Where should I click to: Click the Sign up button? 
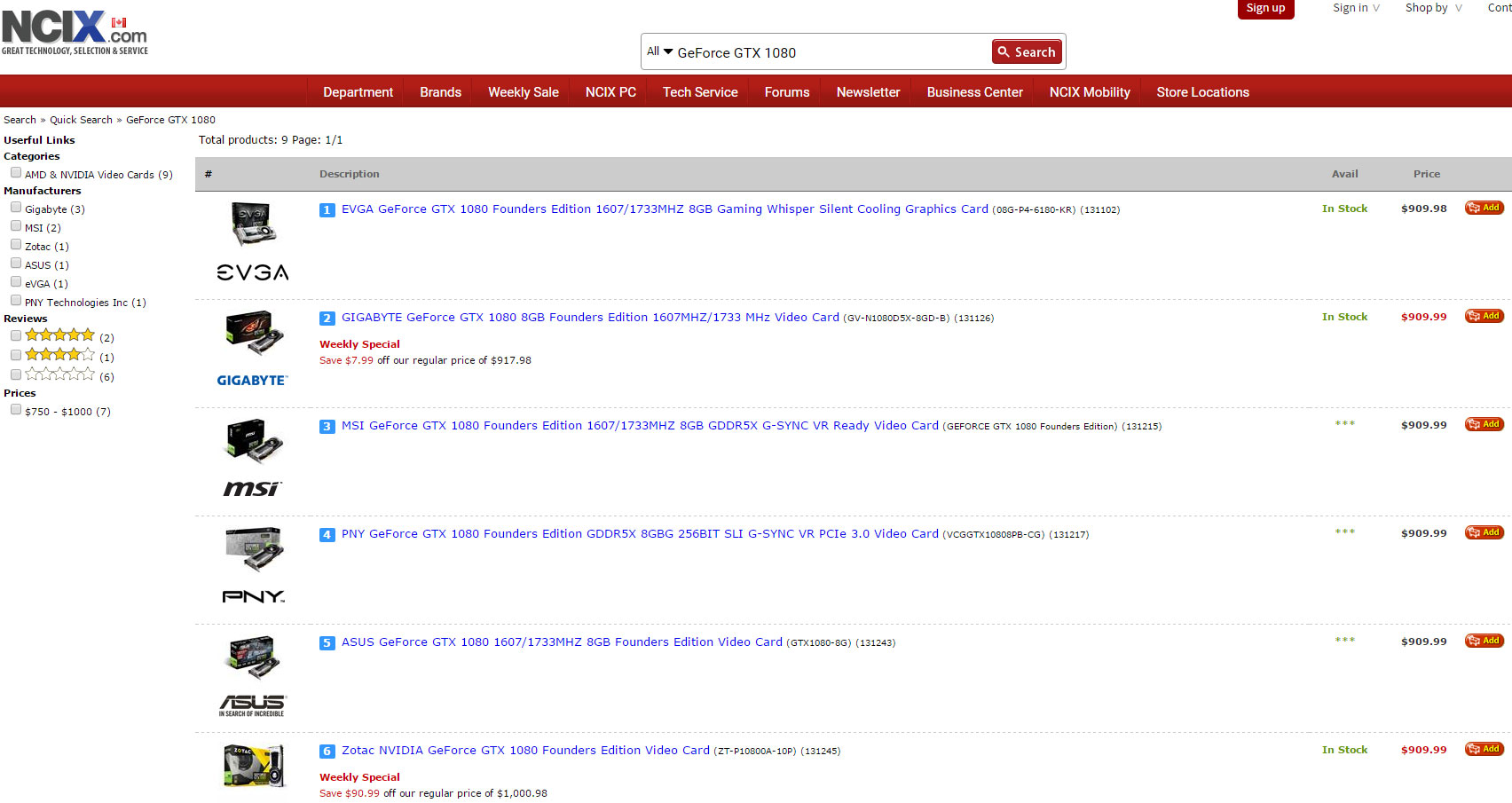[1265, 8]
